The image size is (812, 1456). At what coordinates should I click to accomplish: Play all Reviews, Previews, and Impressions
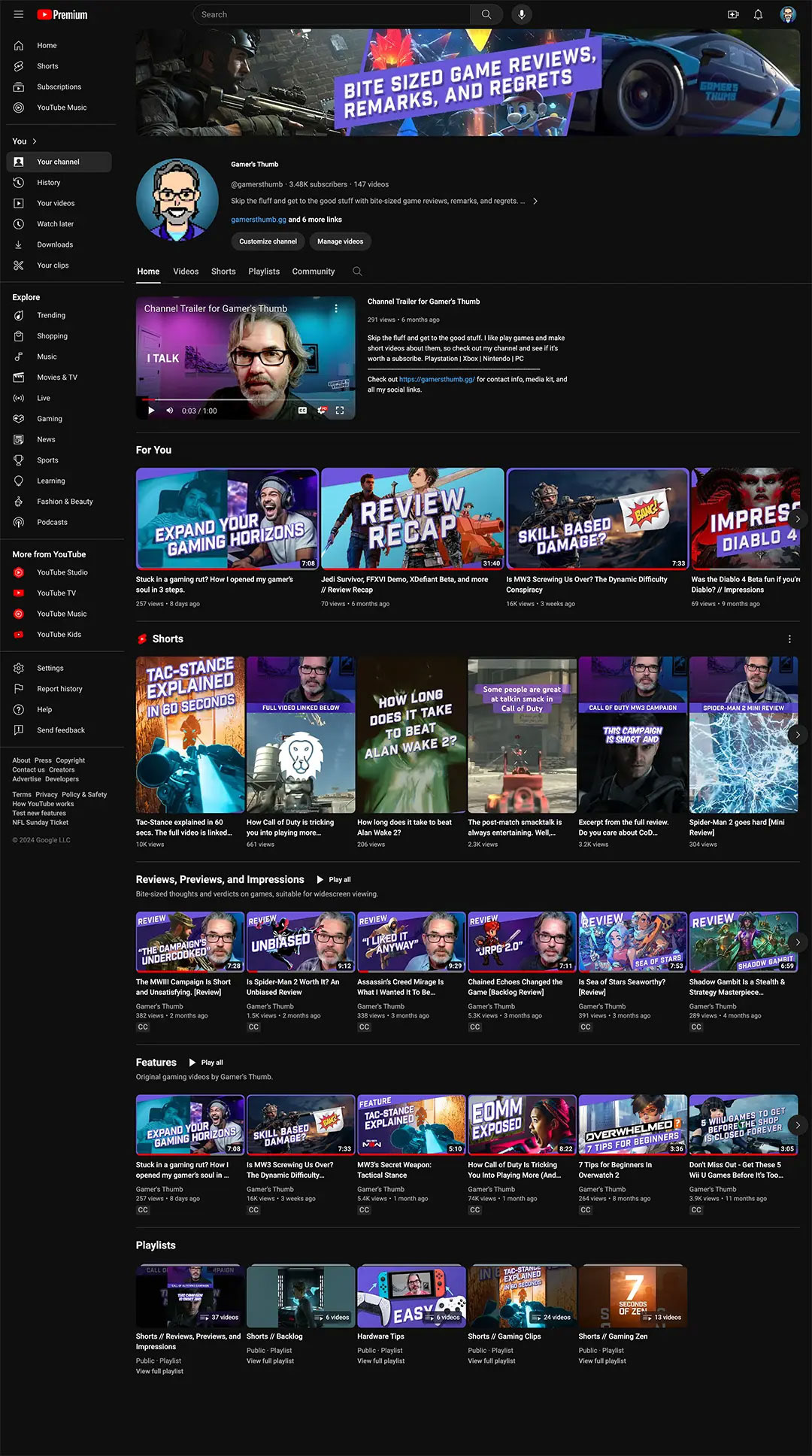(x=334, y=879)
